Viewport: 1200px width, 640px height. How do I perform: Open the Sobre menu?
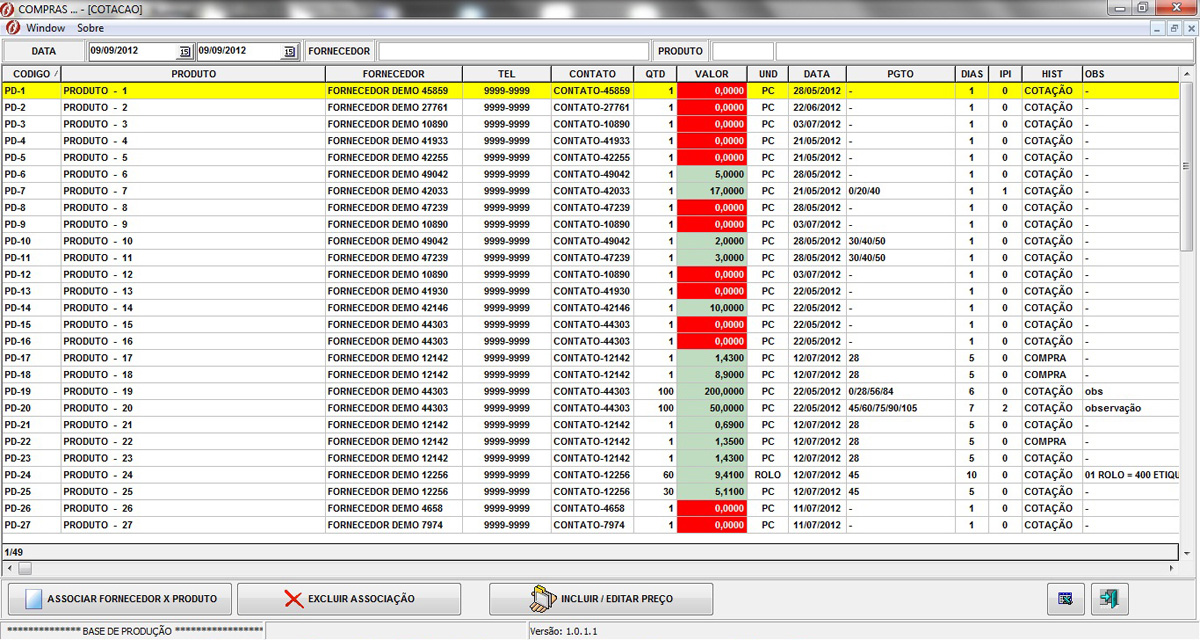[90, 28]
